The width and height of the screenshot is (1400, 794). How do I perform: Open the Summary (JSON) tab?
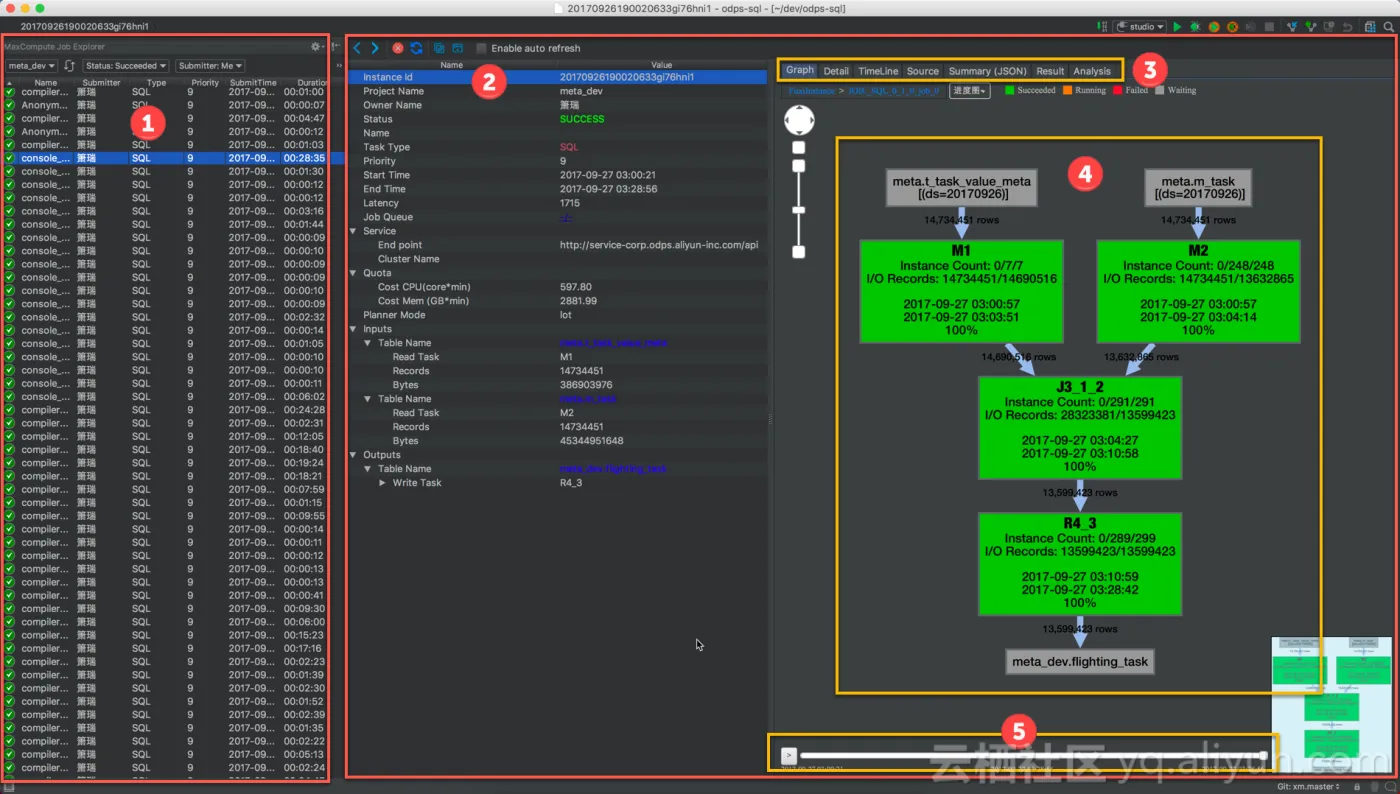(x=987, y=71)
